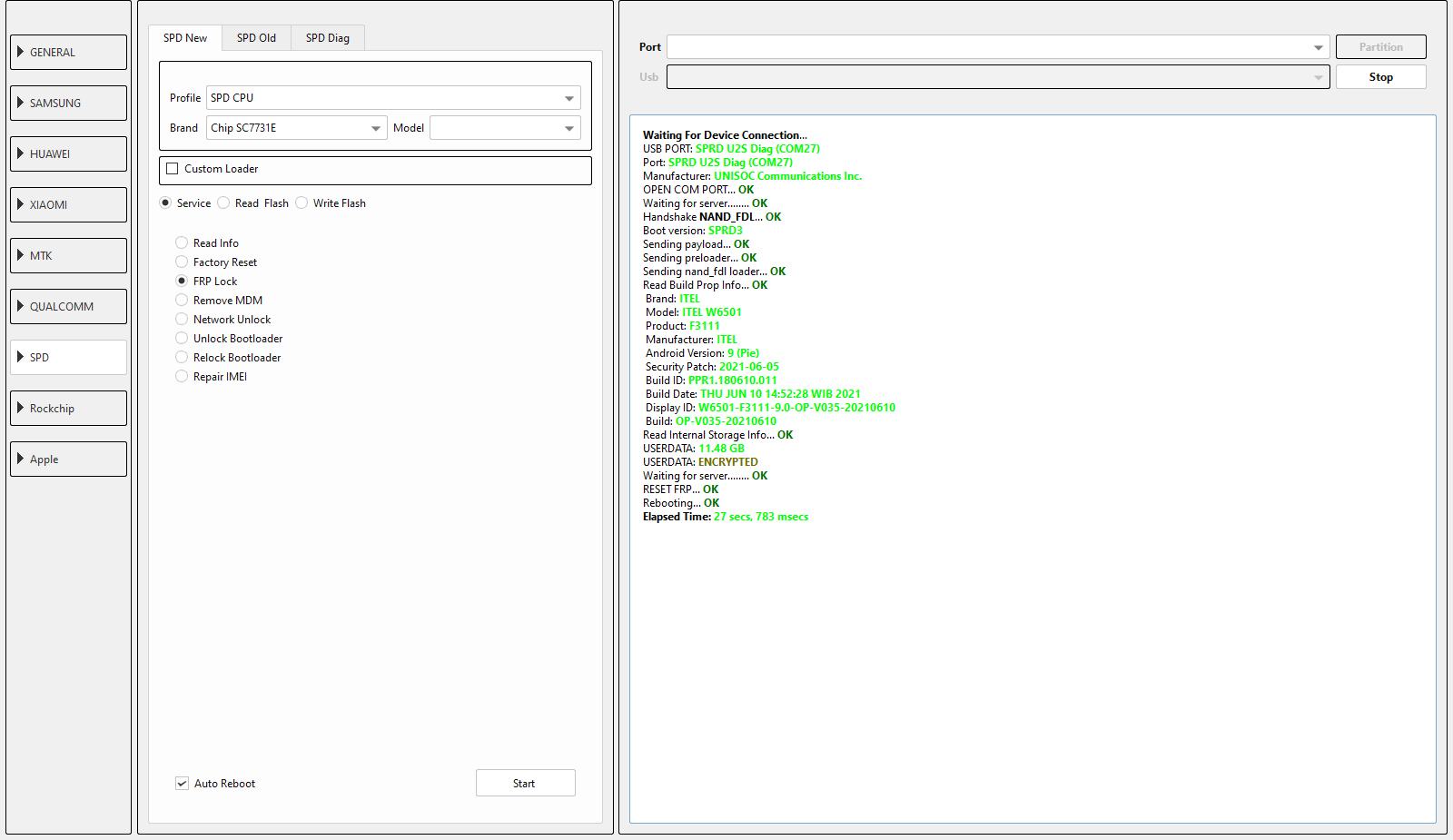Viewport: 1453px width, 840px height.
Task: Click the USERDATA ENCRYPTED log line
Action: coord(700,462)
